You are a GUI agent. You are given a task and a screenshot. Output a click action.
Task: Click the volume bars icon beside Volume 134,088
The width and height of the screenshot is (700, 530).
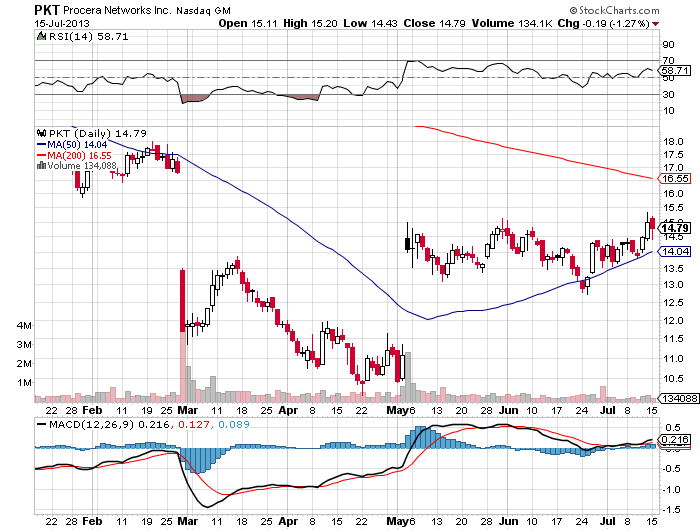tap(42, 165)
